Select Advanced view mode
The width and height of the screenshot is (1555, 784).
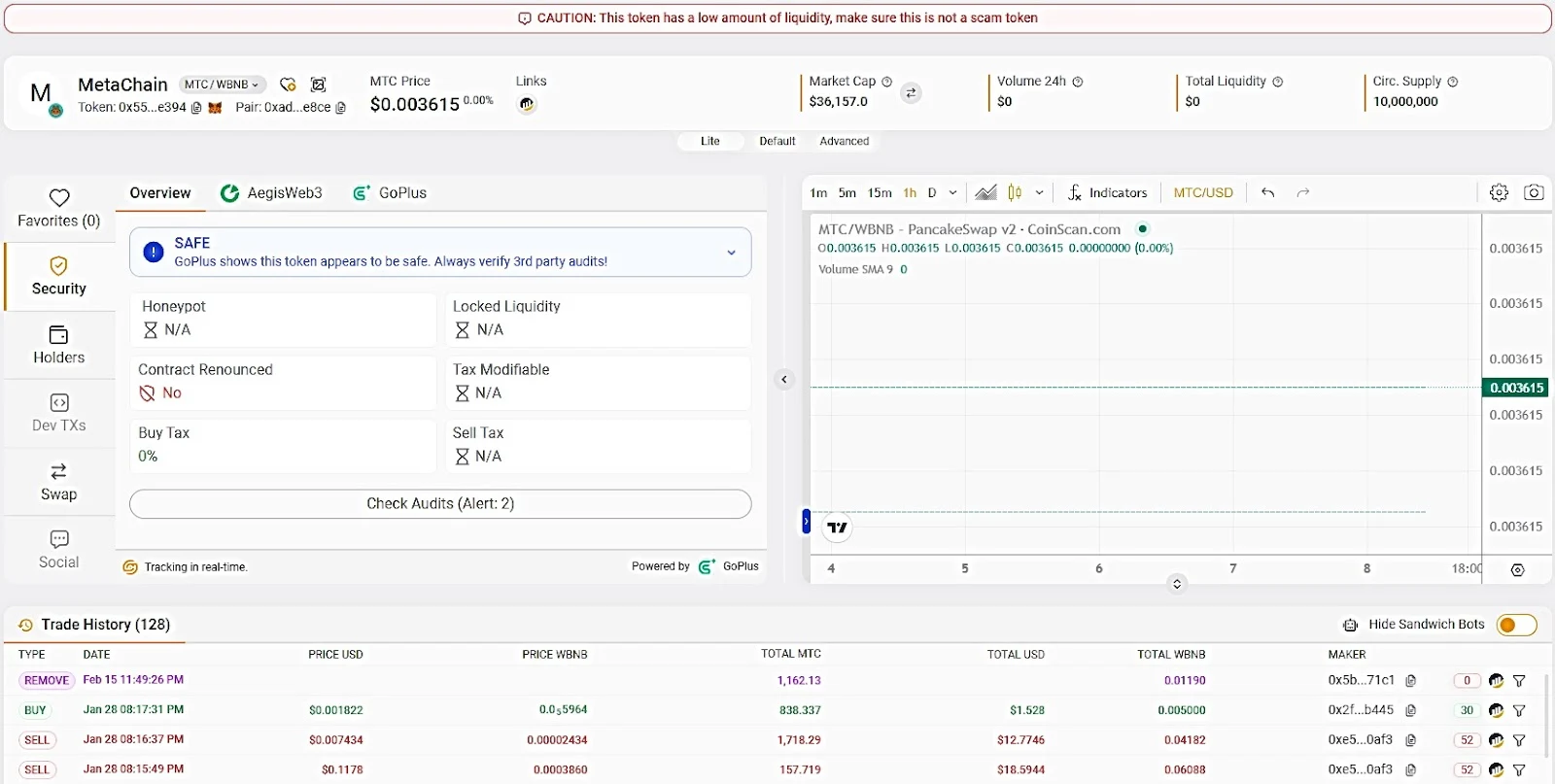click(844, 141)
